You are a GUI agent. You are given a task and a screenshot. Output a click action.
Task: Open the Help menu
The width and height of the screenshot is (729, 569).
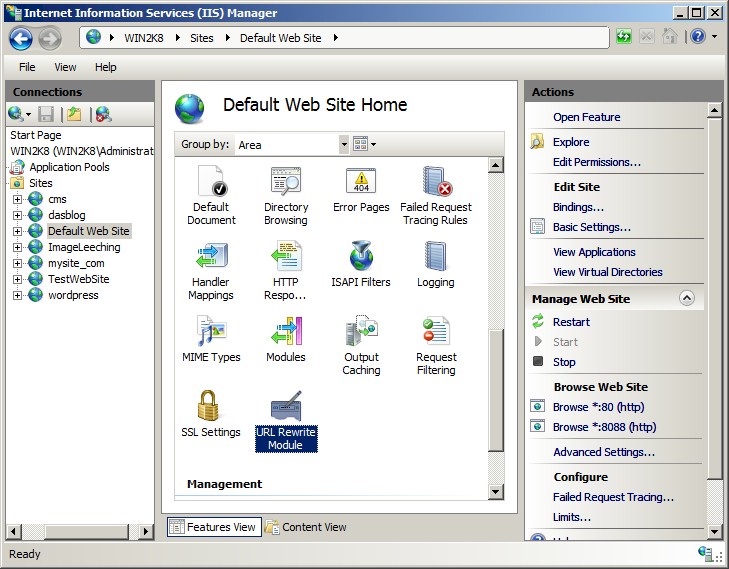[x=106, y=67]
